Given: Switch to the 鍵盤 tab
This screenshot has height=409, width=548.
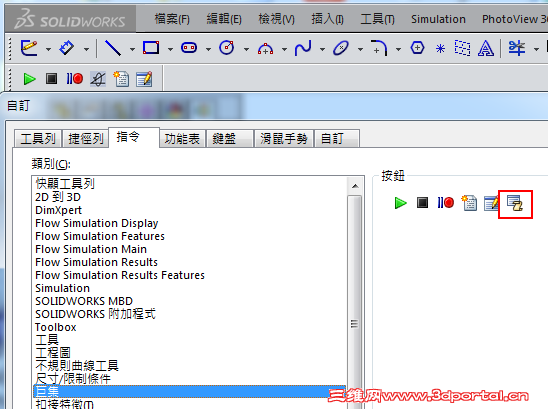Looking at the screenshot, I should (230, 139).
